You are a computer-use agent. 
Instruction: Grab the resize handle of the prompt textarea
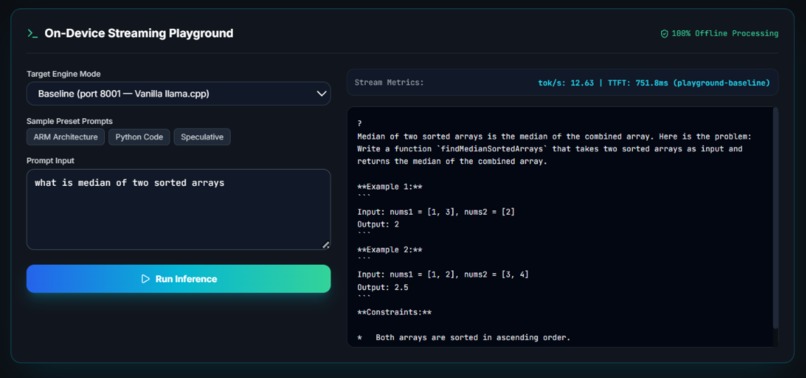(325, 245)
